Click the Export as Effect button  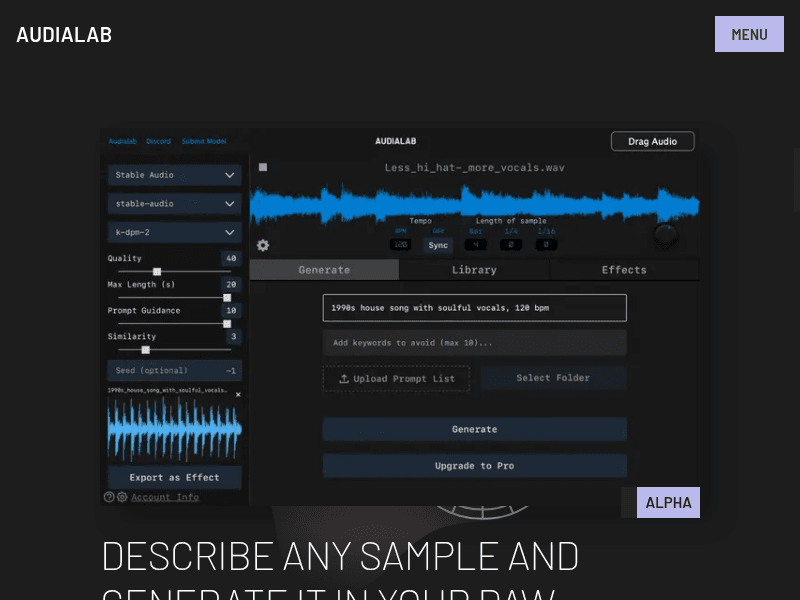coord(174,478)
